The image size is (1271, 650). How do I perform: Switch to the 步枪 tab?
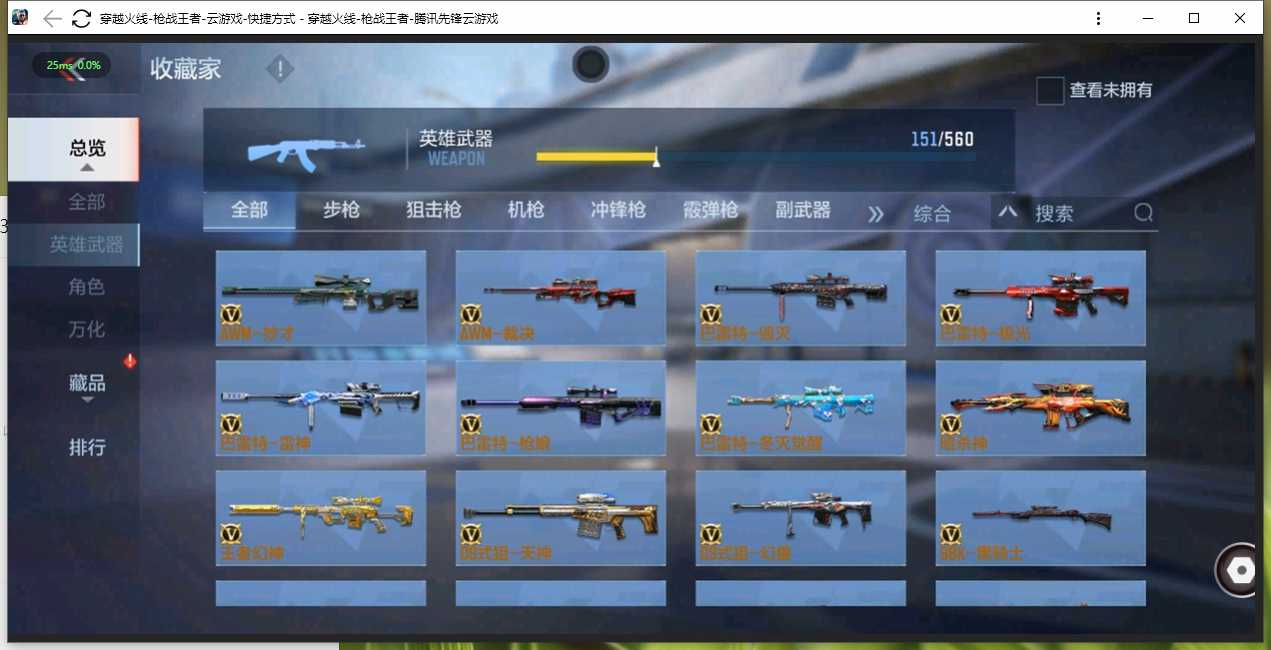point(341,210)
